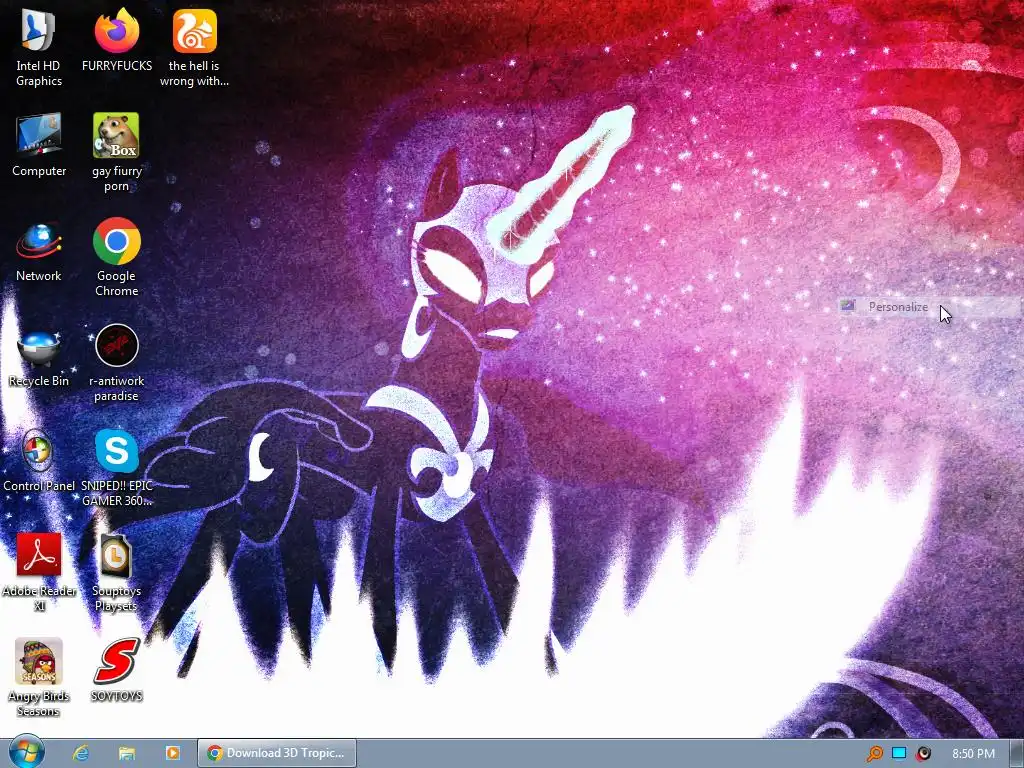The width and height of the screenshot is (1024, 768).
Task: Launch Internet Explorer from the taskbar
Action: (x=81, y=753)
